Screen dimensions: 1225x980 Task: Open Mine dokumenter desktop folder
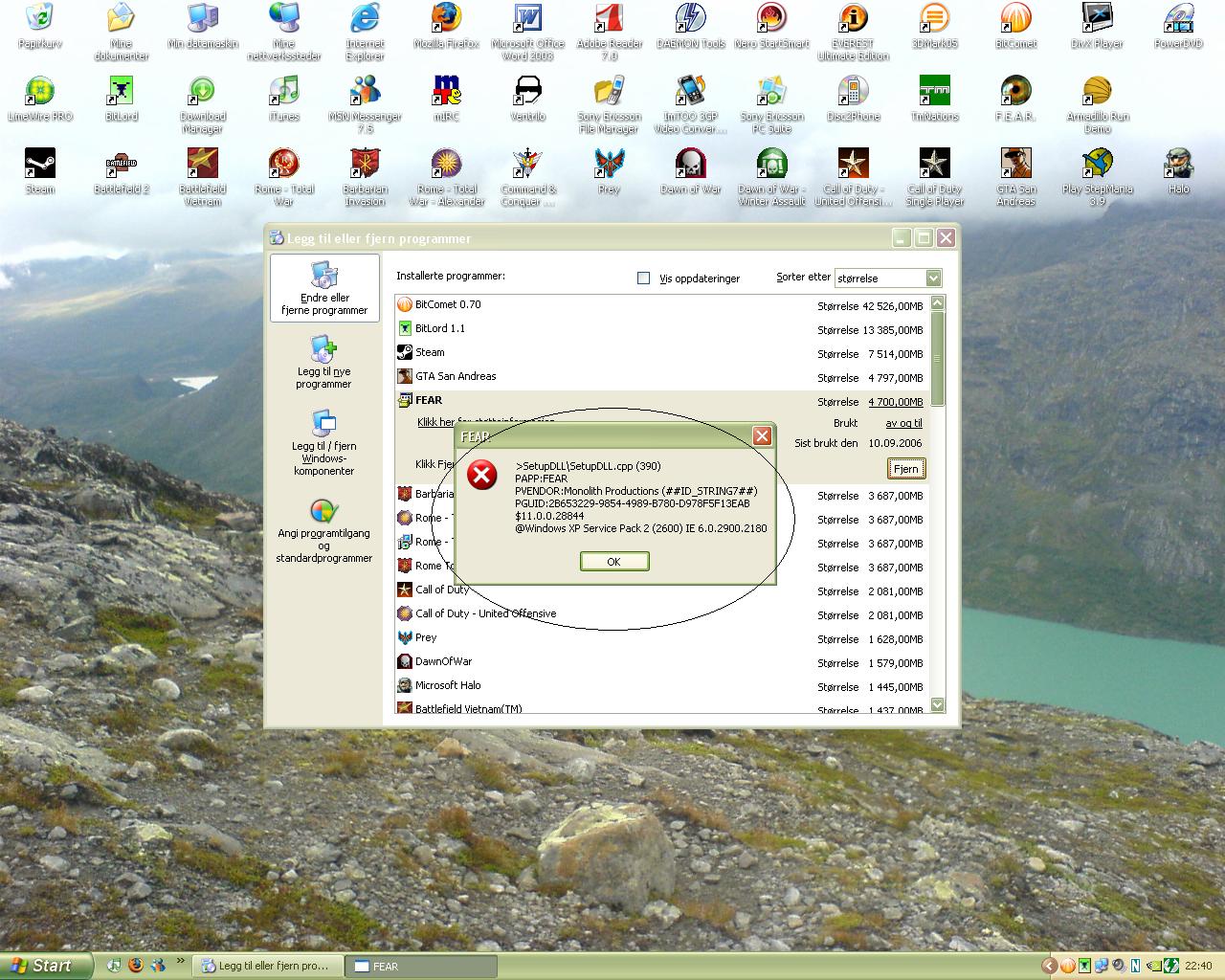click(122, 31)
